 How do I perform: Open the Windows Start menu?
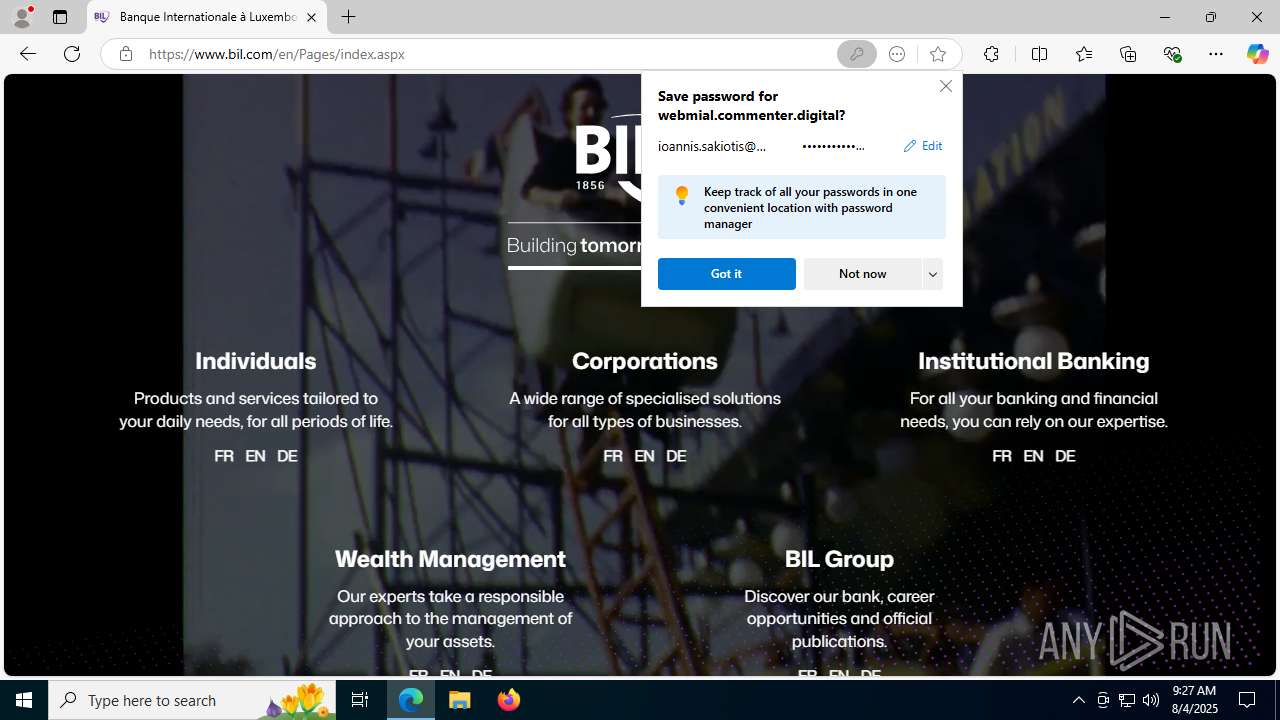[x=24, y=700]
